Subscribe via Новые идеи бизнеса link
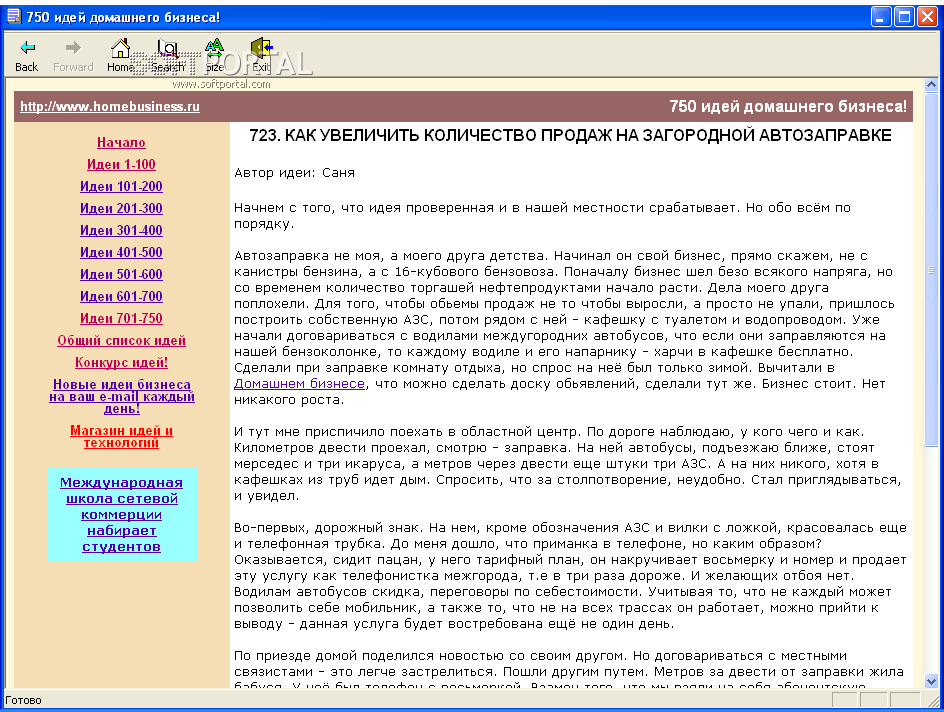Screen dimensions: 944x712 point(122,397)
